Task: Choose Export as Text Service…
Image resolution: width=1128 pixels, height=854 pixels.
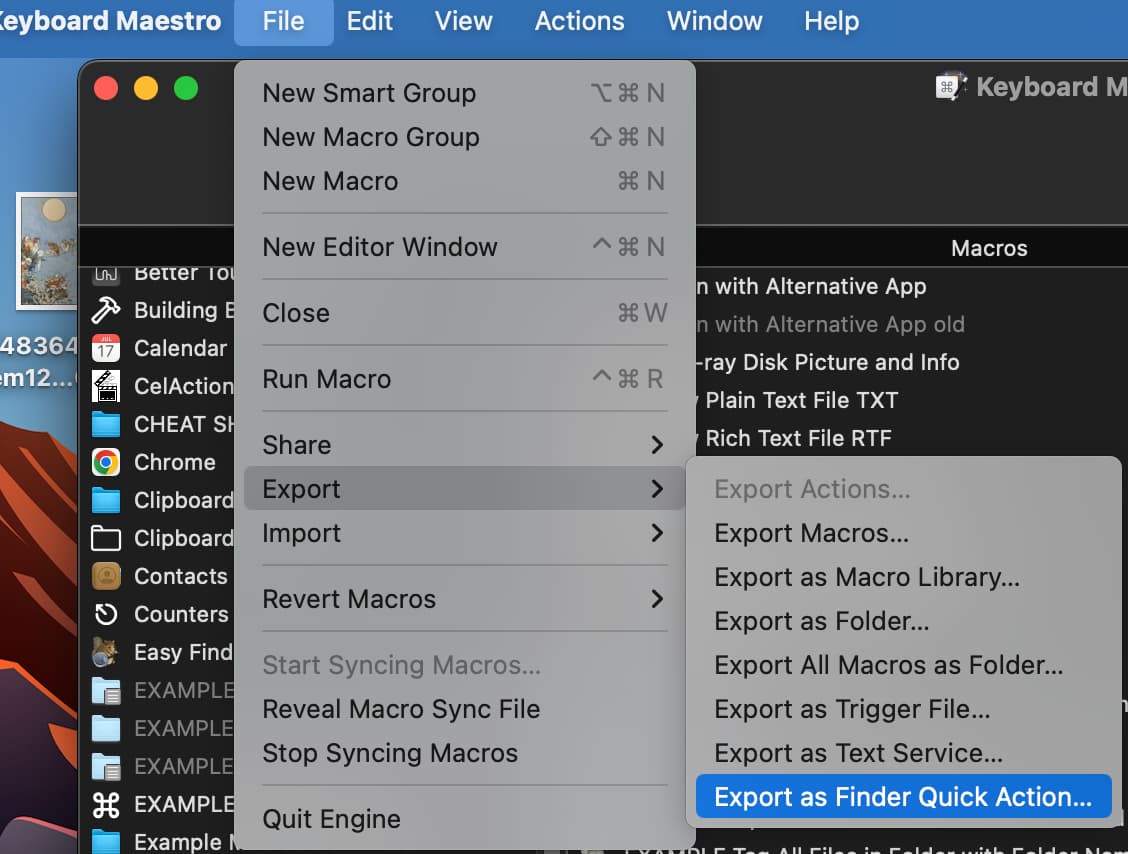Action: coord(904,753)
